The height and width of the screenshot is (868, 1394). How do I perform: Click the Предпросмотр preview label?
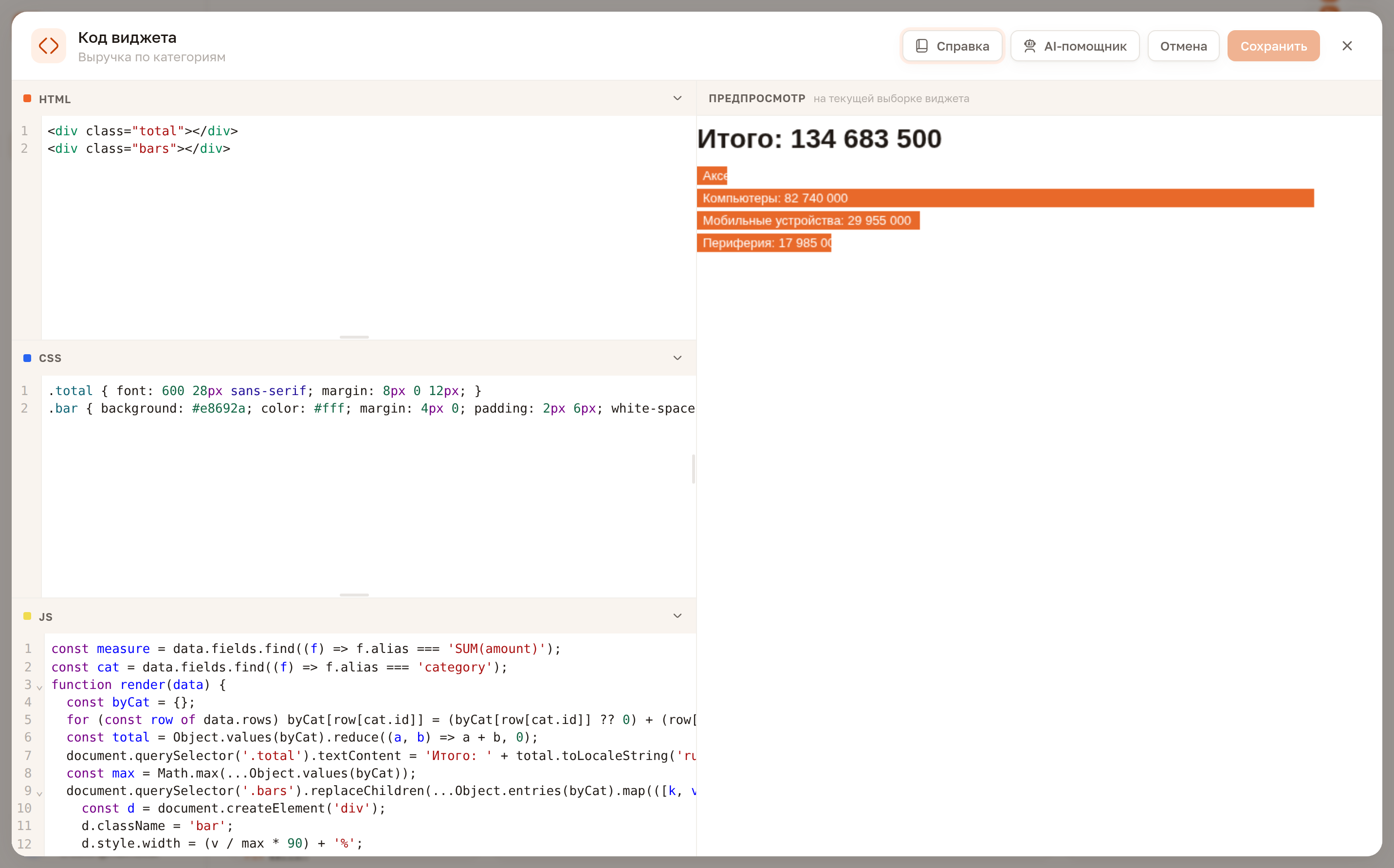click(757, 98)
